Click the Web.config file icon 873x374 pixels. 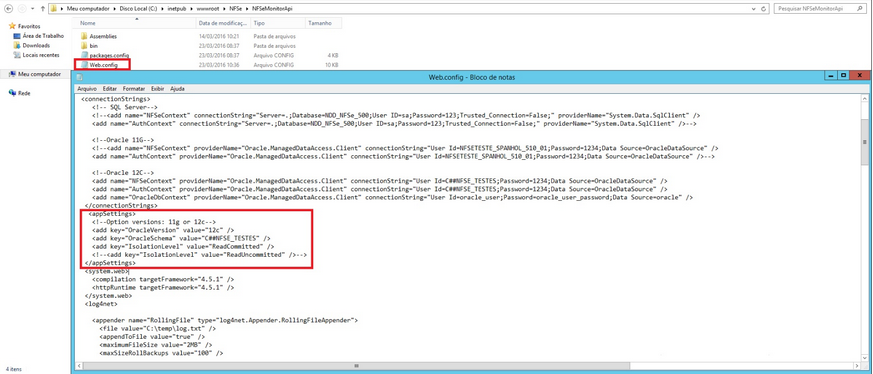point(85,65)
